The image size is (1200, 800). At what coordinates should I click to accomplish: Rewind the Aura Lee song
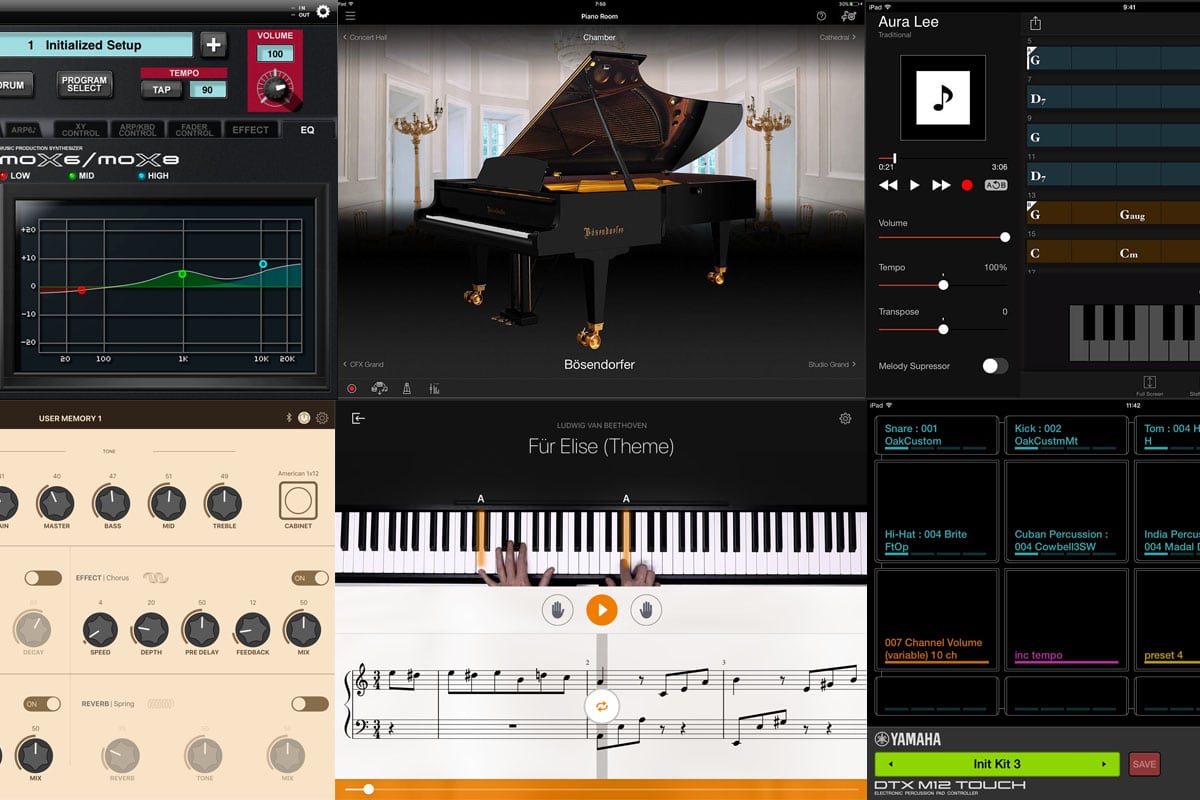[888, 185]
